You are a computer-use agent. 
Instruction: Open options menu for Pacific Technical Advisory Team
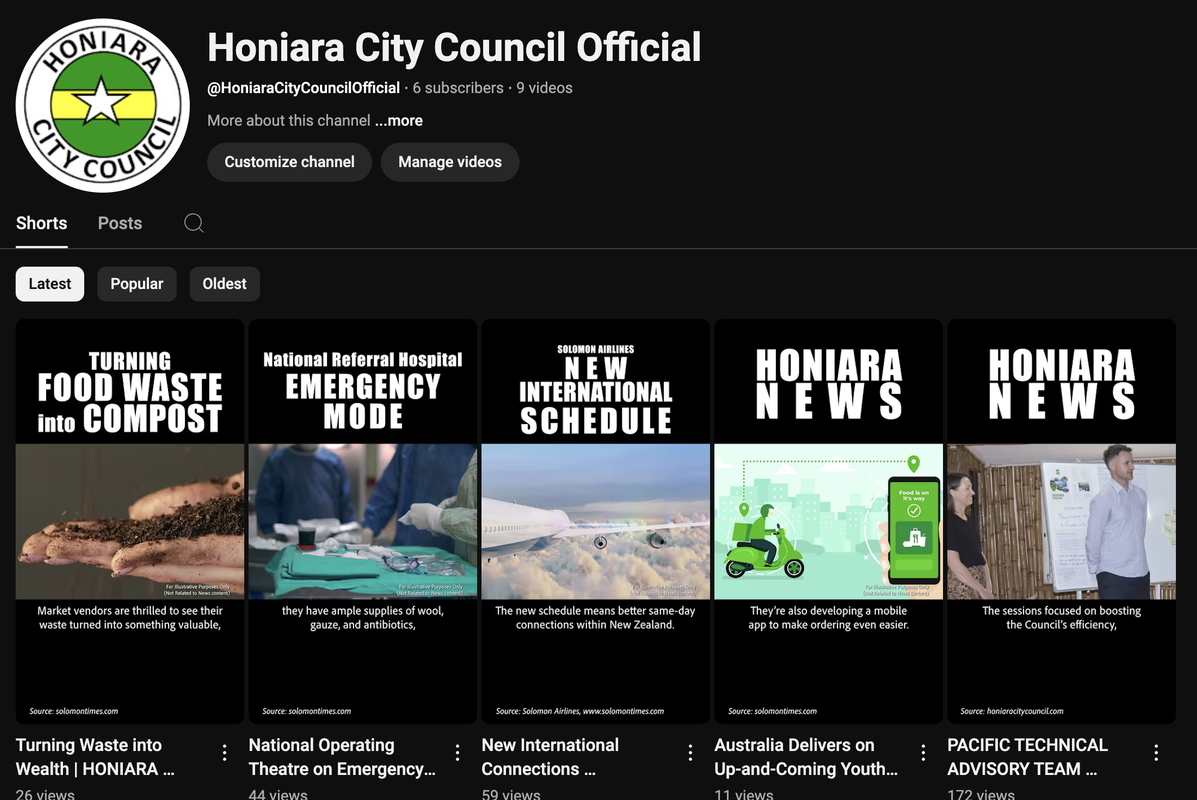point(1156,753)
